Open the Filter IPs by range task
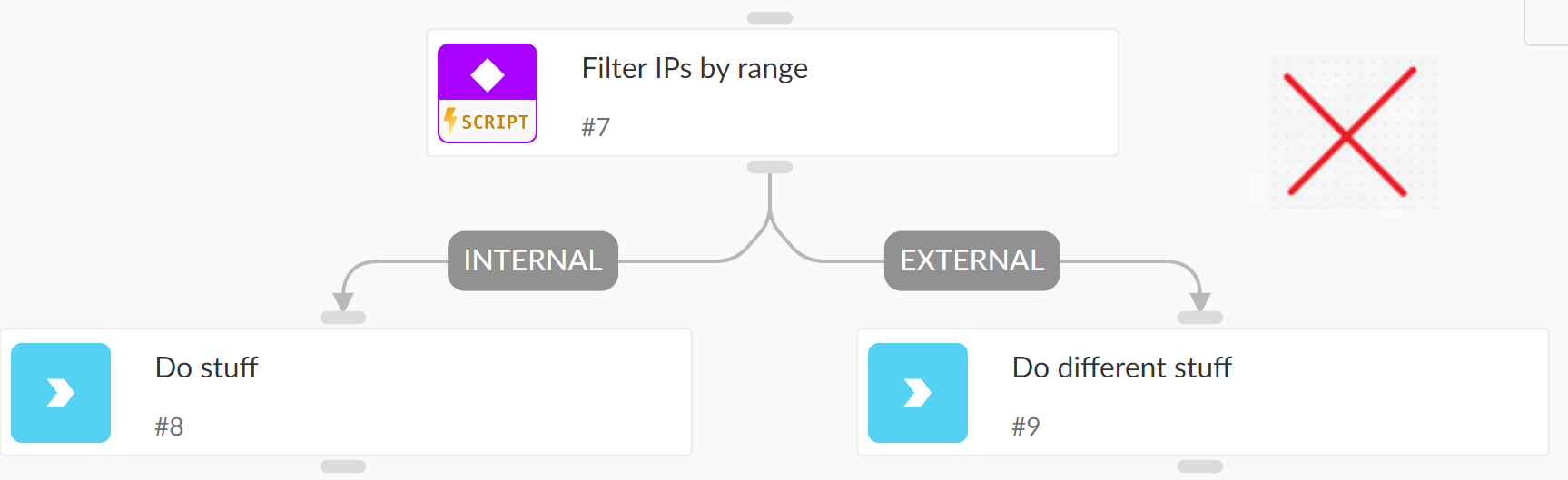 (773, 93)
